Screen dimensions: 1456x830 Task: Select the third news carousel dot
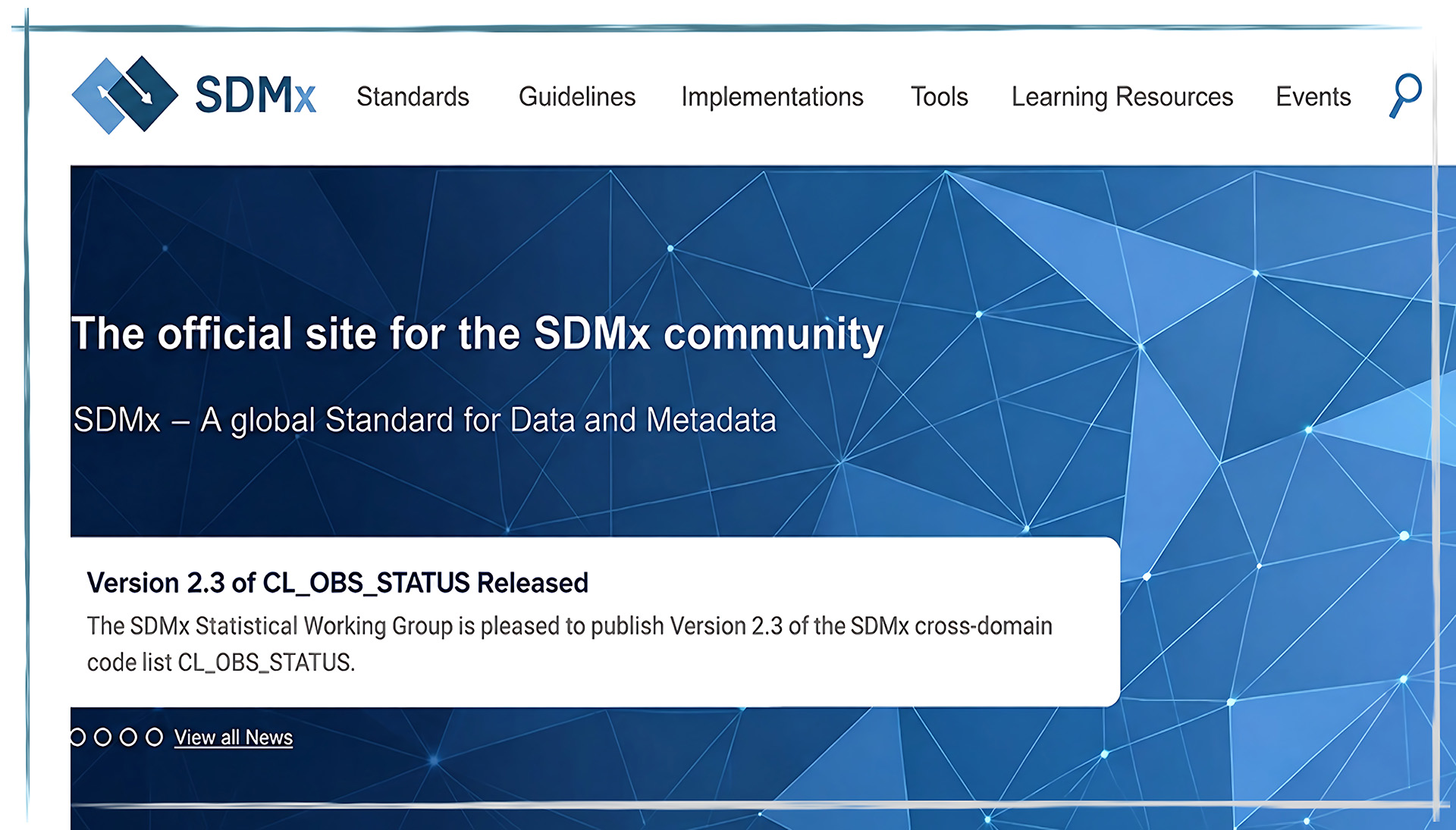pos(129,738)
